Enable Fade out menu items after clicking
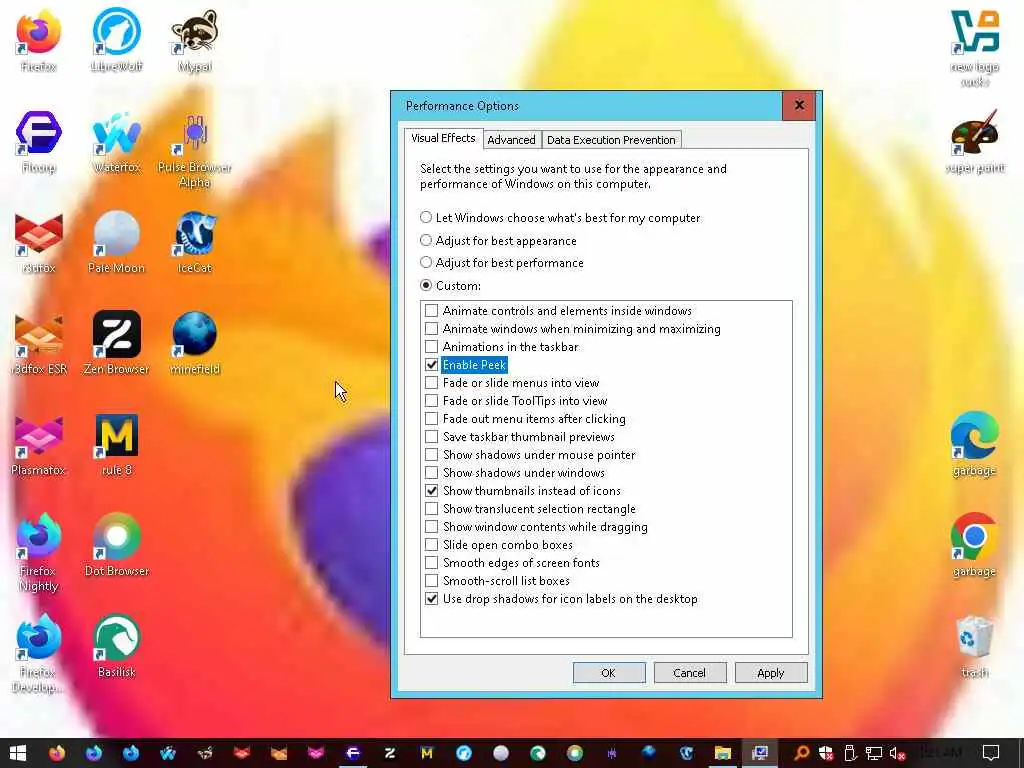The width and height of the screenshot is (1024, 768). pos(432,419)
